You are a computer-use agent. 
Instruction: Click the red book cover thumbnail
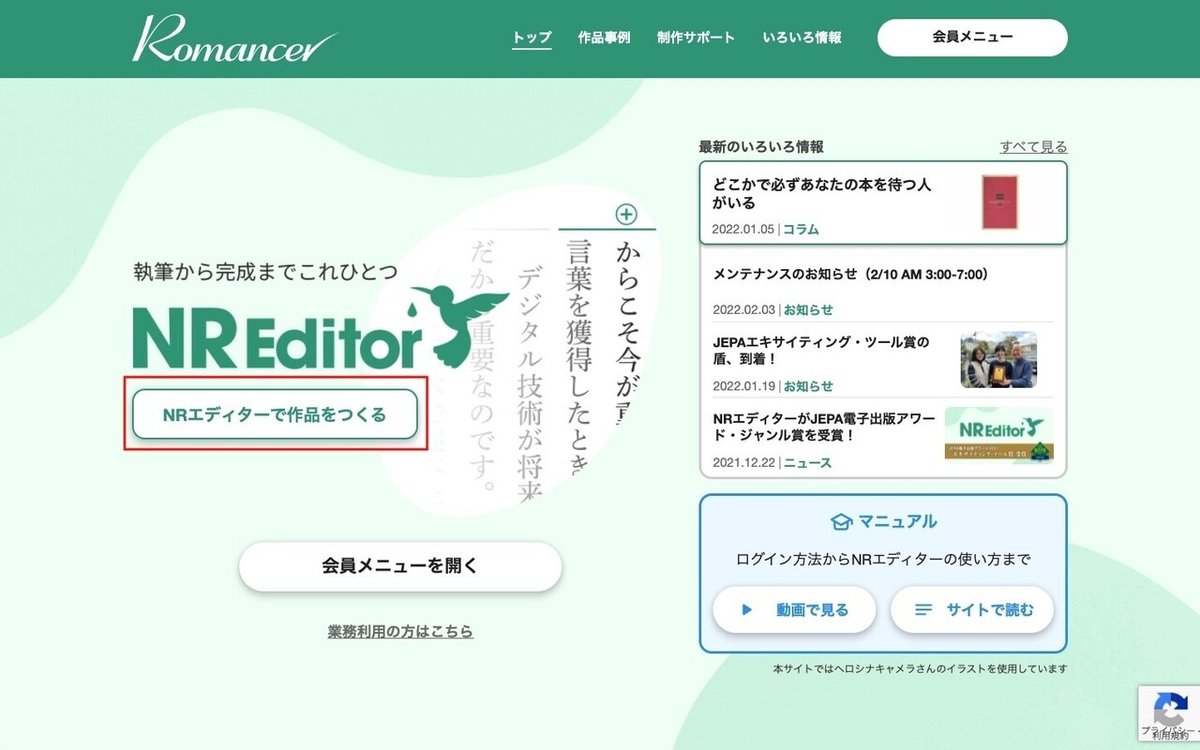click(1002, 204)
